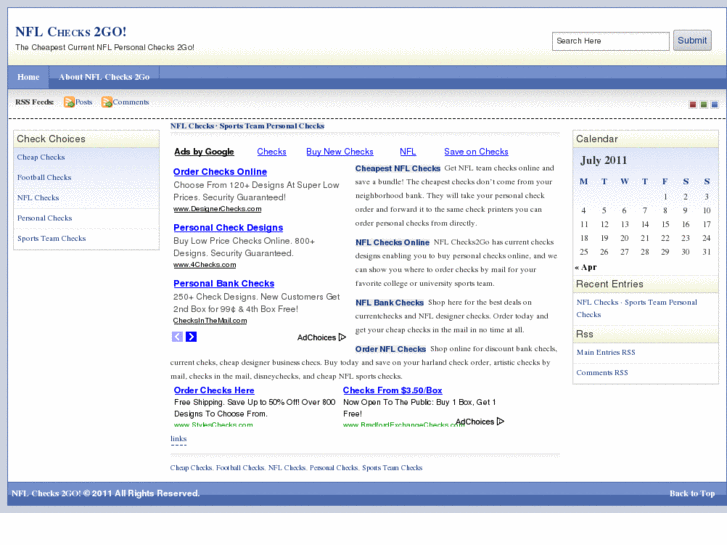Open the Comments RSS feed link
The width and height of the screenshot is (727, 545).
coord(131,102)
